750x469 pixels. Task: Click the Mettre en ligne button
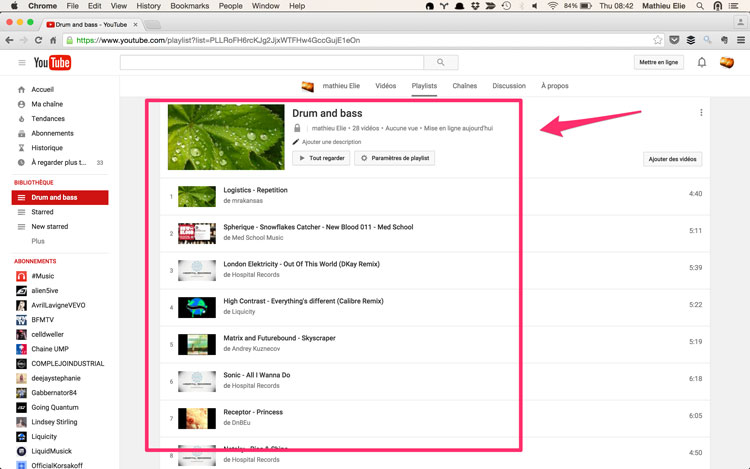(659, 62)
